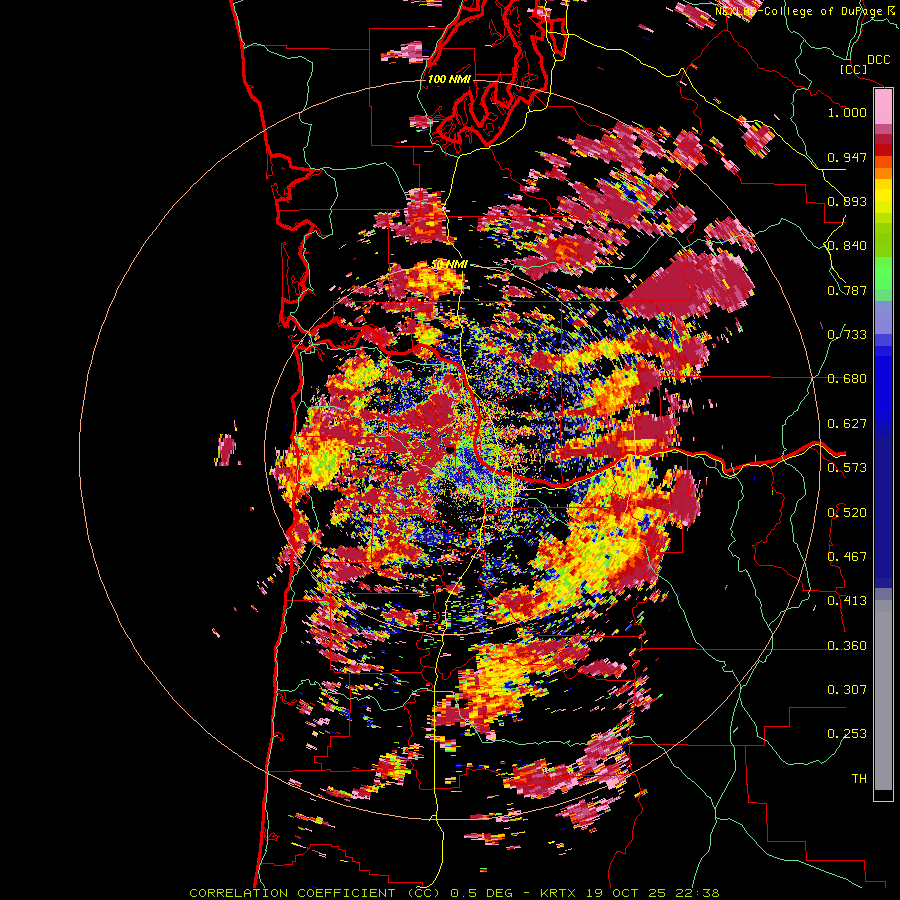Screen dimensions: 900x900
Task: Click the 0.733 color scale value
Action: pyautogui.click(x=847, y=335)
